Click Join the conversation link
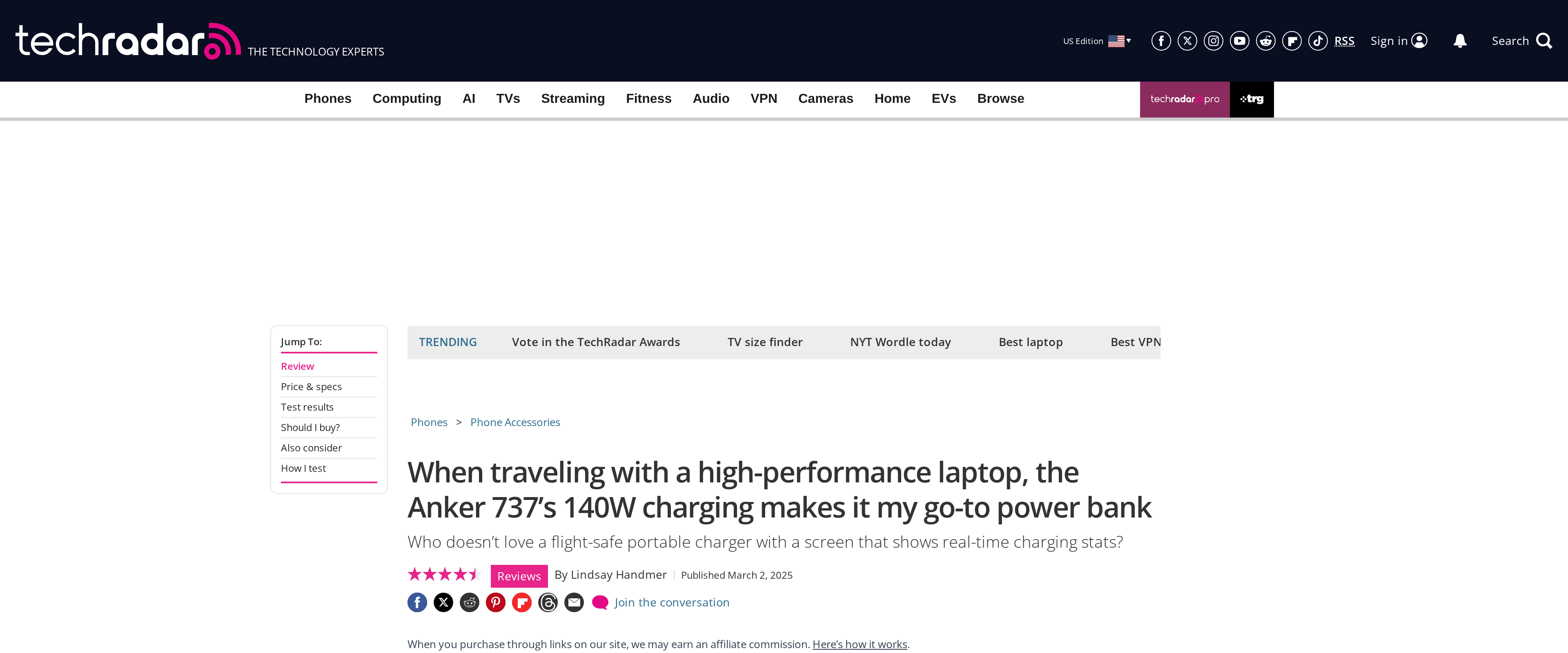 pos(671,602)
